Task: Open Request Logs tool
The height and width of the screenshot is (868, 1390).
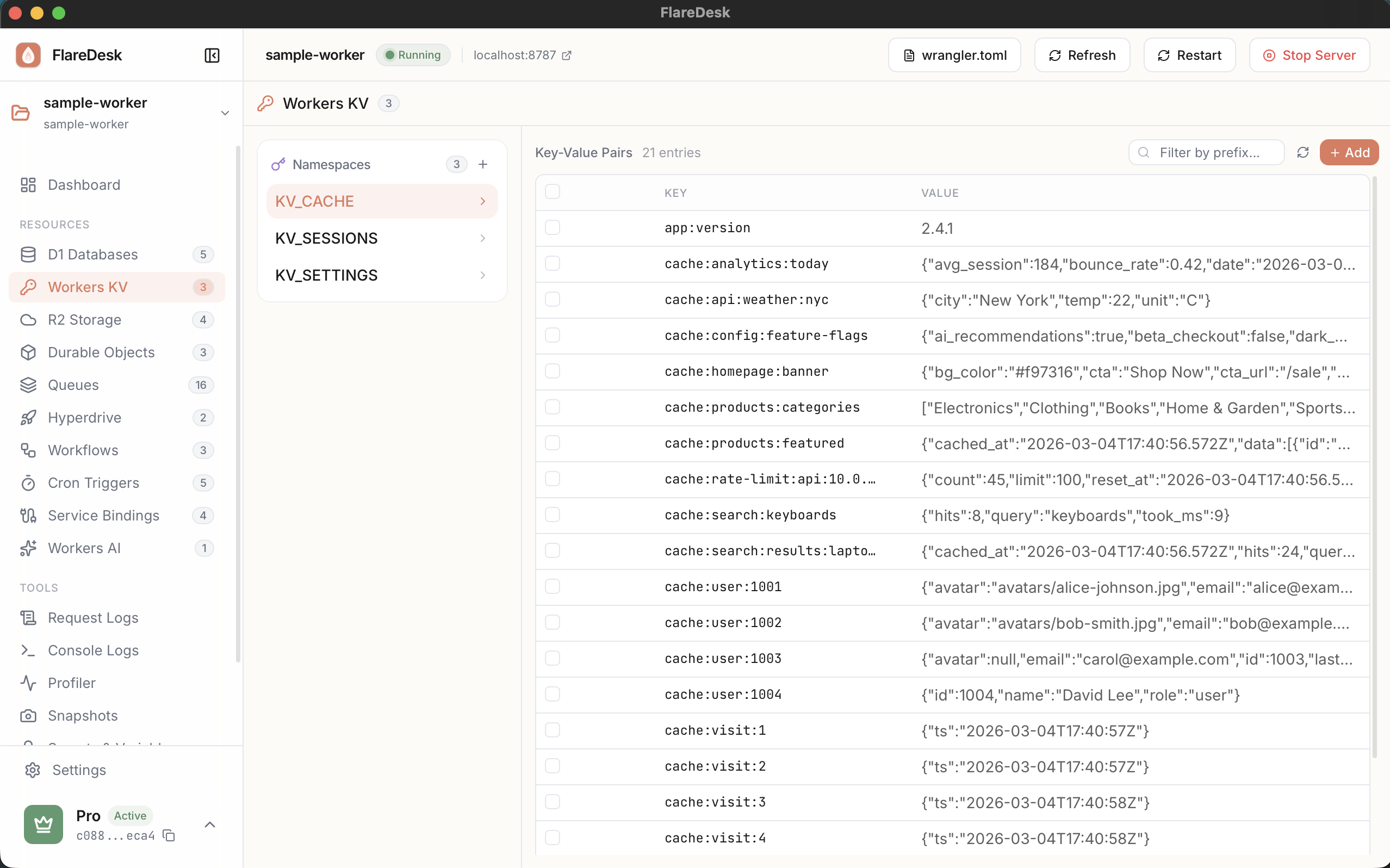Action: tap(93, 617)
